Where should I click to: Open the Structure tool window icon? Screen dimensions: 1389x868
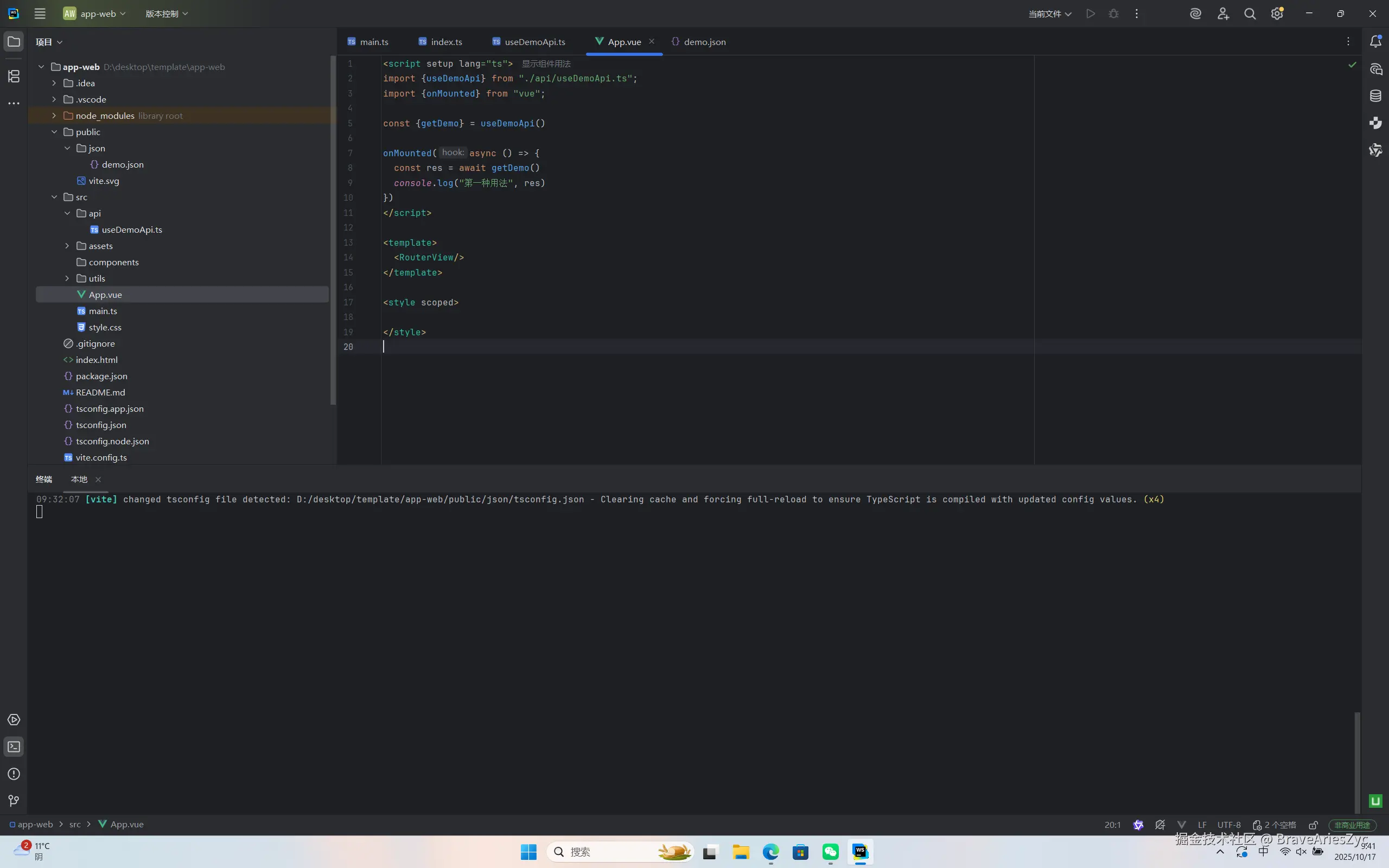coord(14,76)
